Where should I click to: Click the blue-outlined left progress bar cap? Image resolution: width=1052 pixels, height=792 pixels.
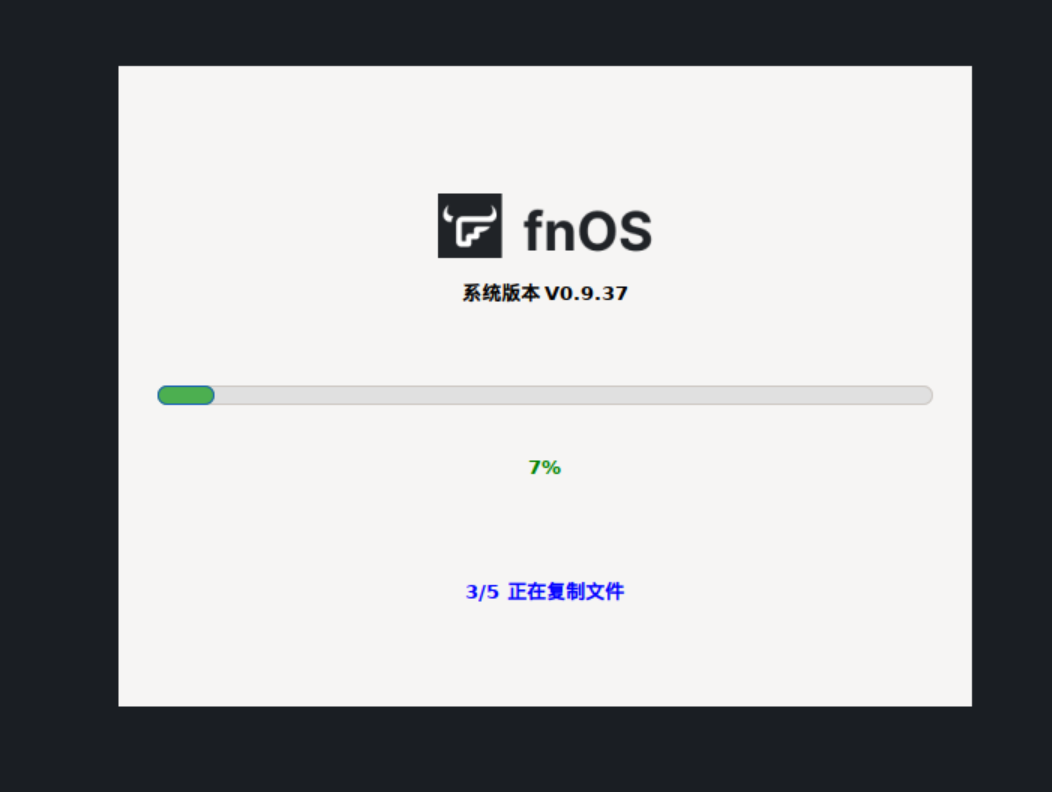163,395
